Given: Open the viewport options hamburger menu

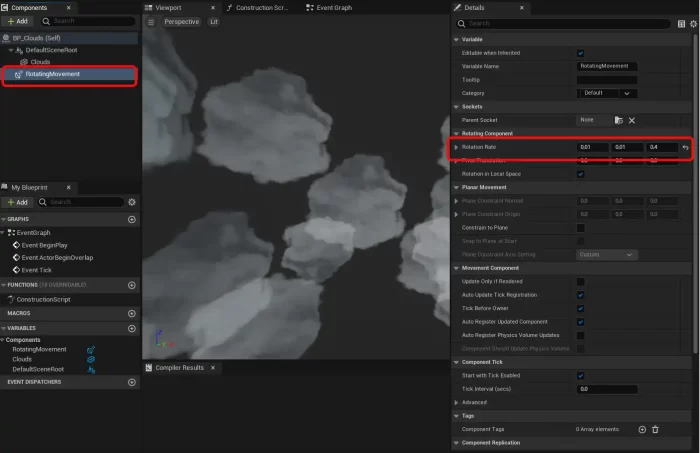Looking at the screenshot, I should point(151,21).
